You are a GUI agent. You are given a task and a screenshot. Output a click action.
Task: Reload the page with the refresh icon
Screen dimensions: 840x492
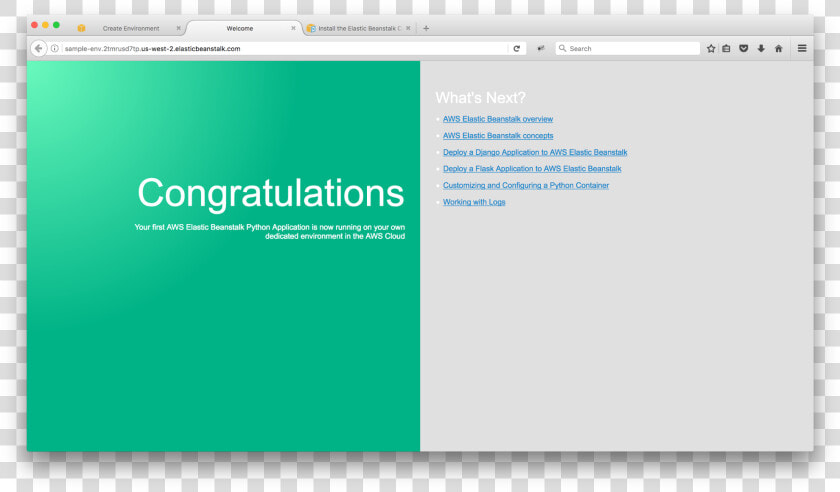point(516,48)
